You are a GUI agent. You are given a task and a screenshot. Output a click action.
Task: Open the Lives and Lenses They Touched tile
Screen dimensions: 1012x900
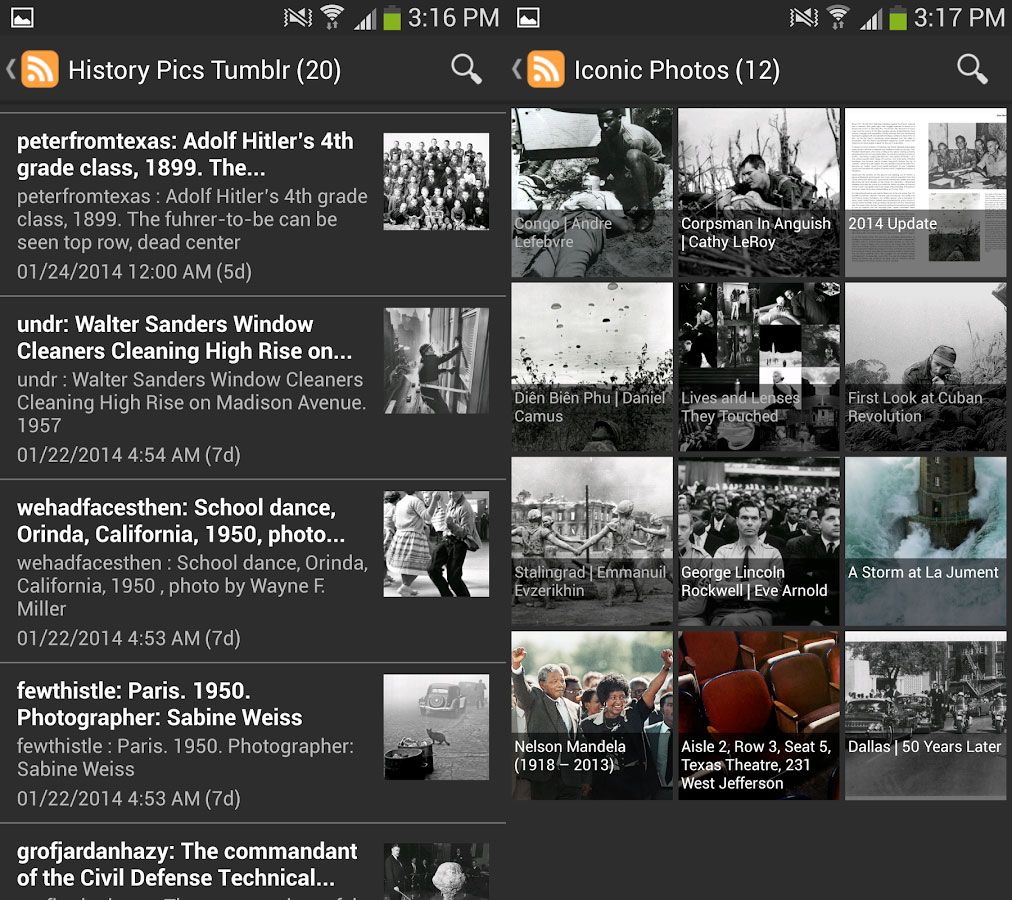coord(759,367)
